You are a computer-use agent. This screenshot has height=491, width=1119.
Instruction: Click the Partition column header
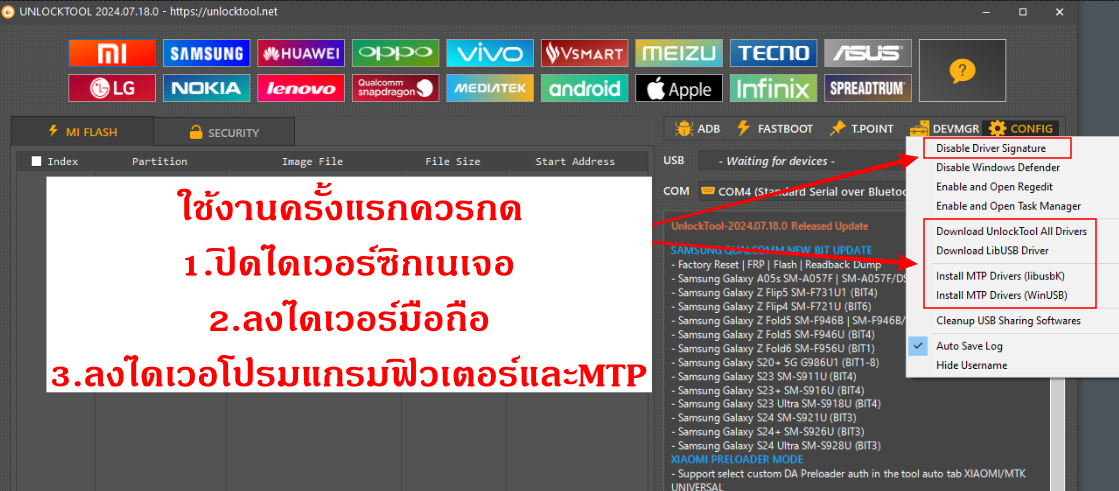pyautogui.click(x=160, y=161)
